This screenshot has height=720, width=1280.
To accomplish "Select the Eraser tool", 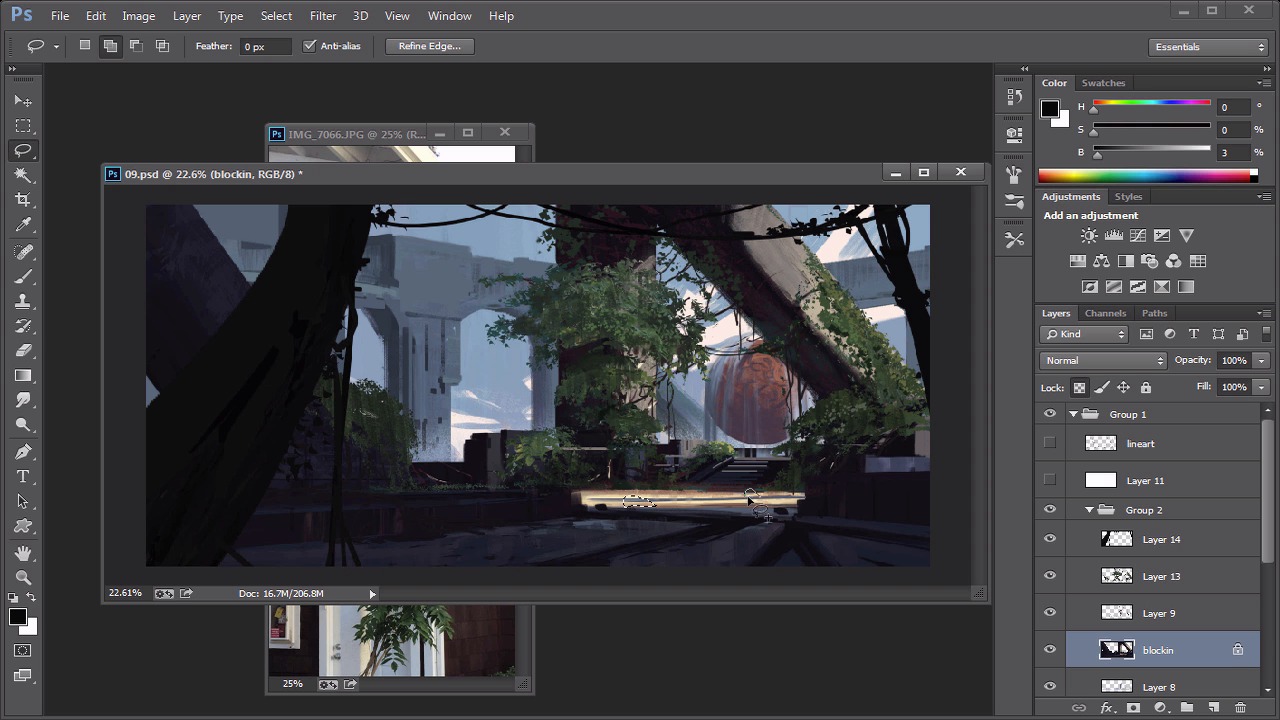I will tap(23, 351).
